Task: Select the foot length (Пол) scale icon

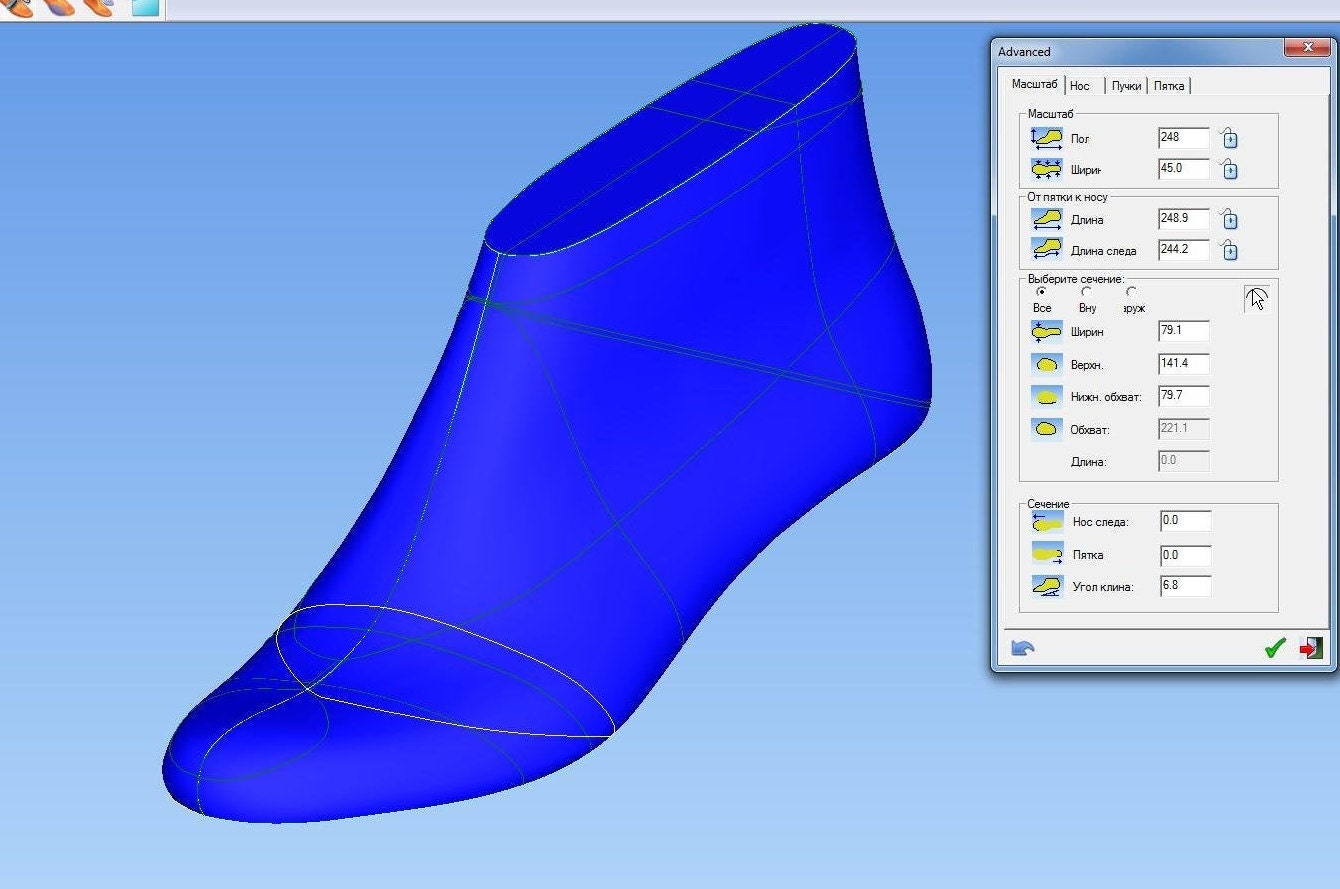Action: pyautogui.click(x=1046, y=138)
